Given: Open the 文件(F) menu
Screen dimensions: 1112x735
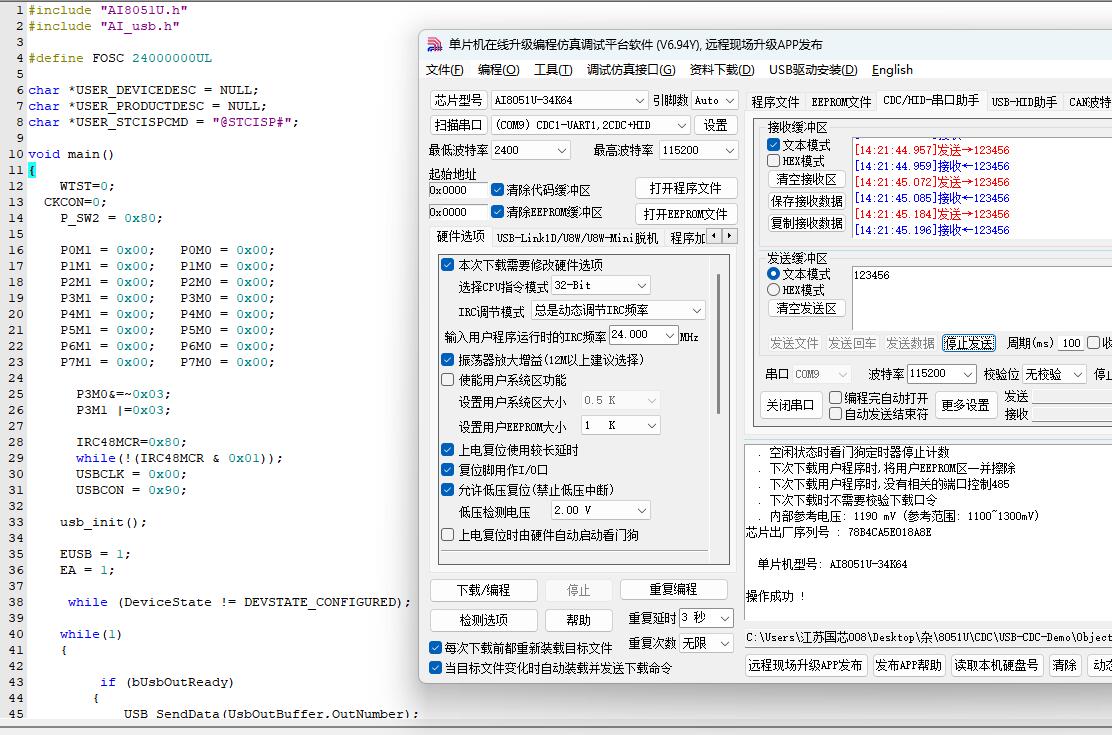Looking at the screenshot, I should [445, 70].
